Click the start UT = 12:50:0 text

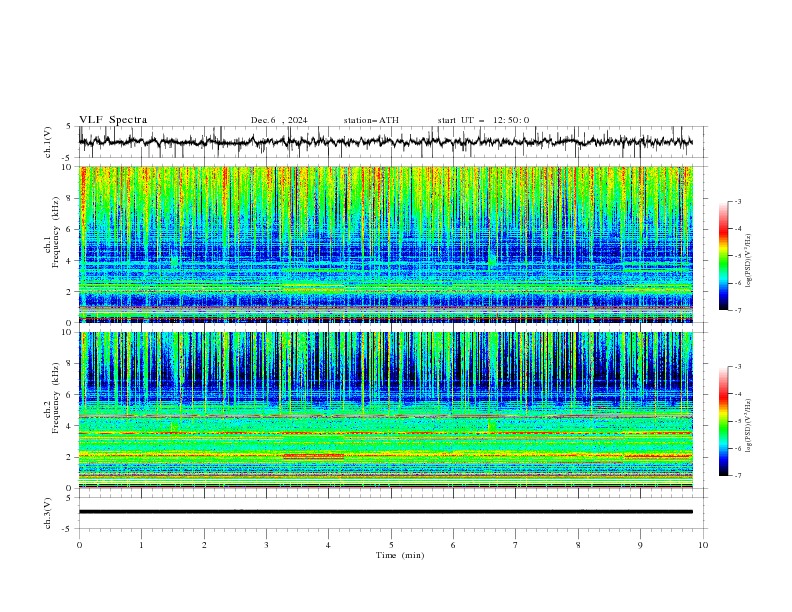click(483, 120)
